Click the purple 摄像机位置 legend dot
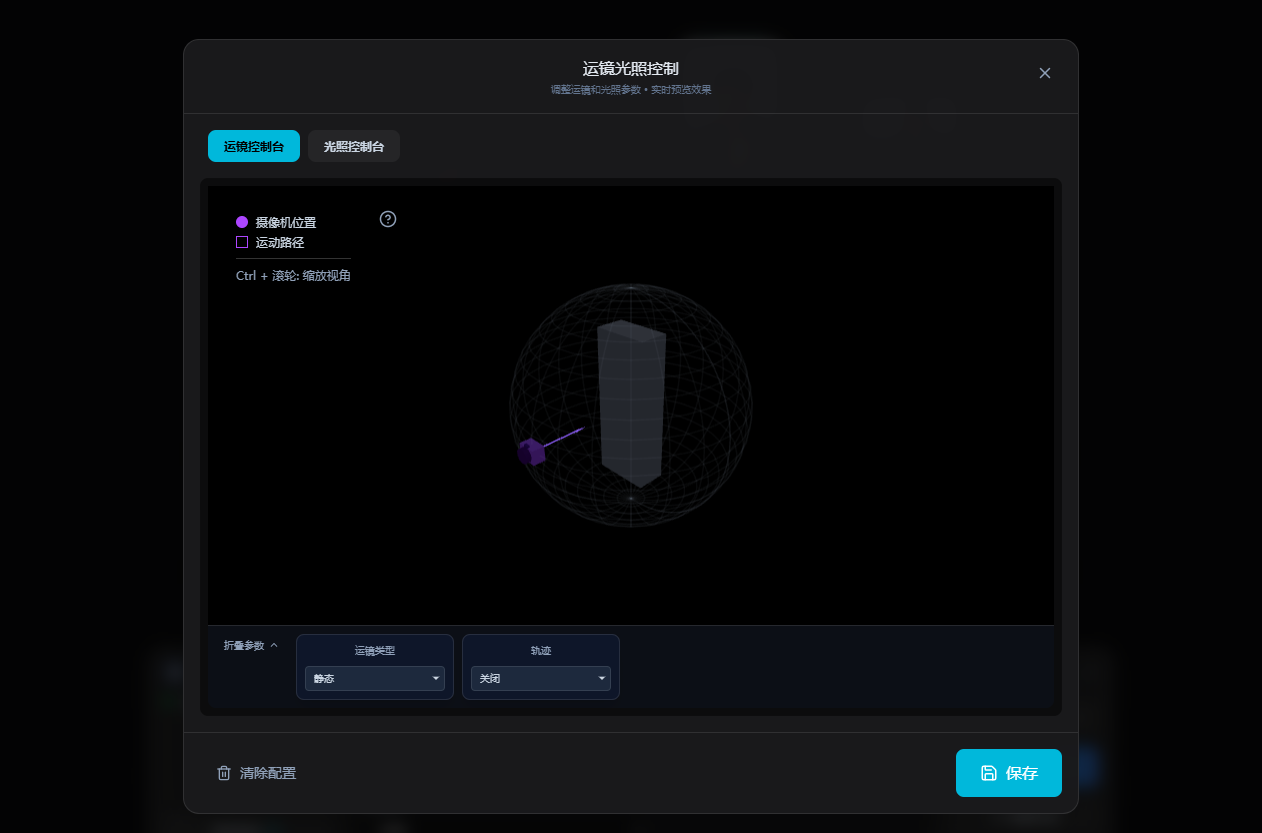The width and height of the screenshot is (1262, 833). coord(242,222)
